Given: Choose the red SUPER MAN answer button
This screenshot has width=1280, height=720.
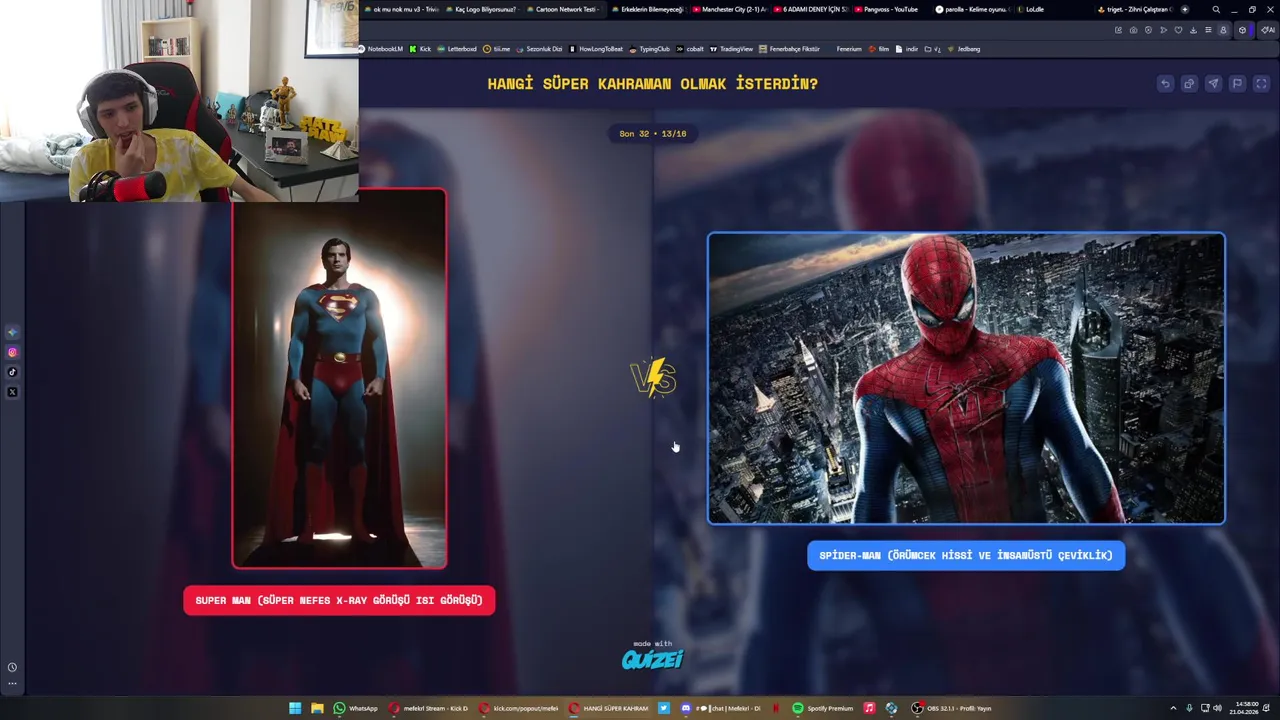Looking at the screenshot, I should click(x=339, y=600).
